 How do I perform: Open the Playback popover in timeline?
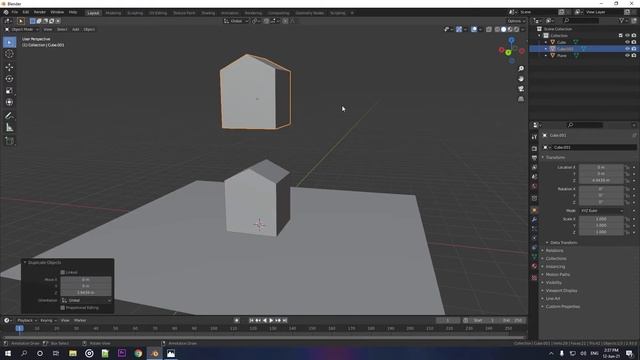[x=27, y=320]
